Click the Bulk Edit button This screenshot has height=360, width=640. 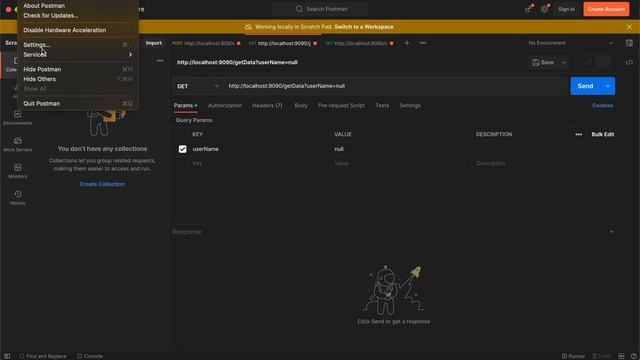[x=602, y=134]
